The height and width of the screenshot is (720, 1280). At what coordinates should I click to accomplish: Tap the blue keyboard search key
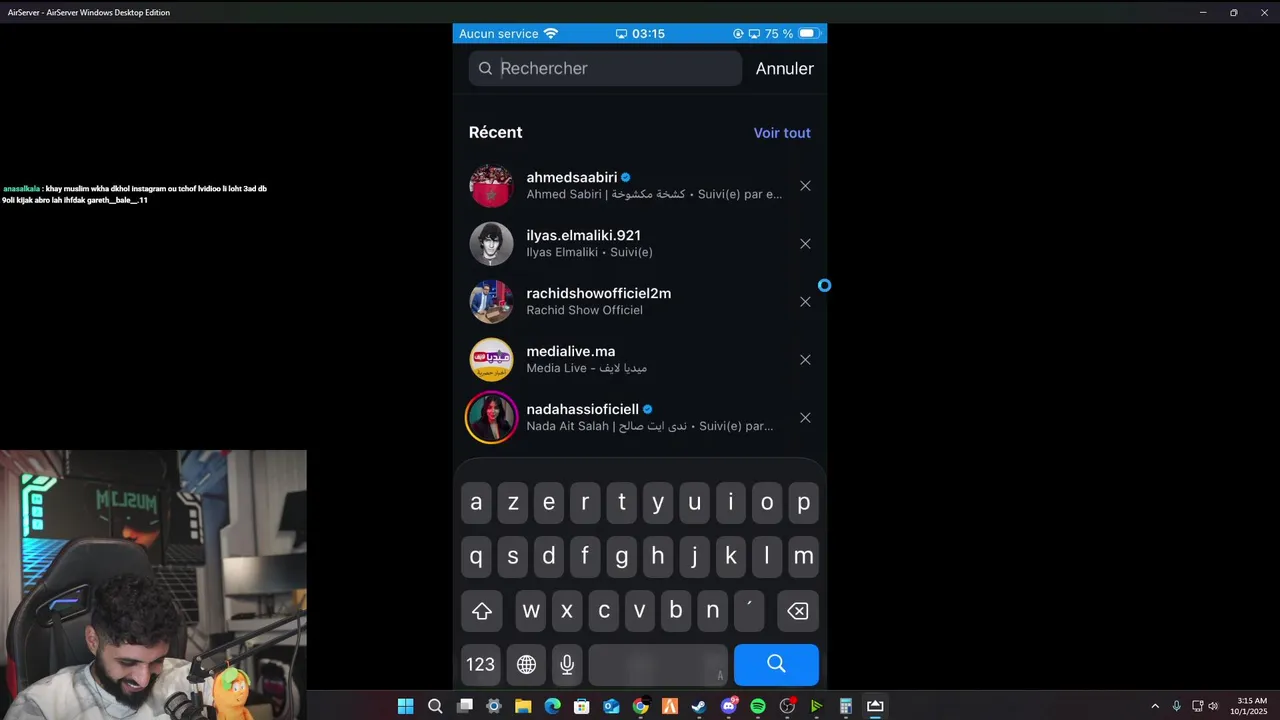point(776,665)
